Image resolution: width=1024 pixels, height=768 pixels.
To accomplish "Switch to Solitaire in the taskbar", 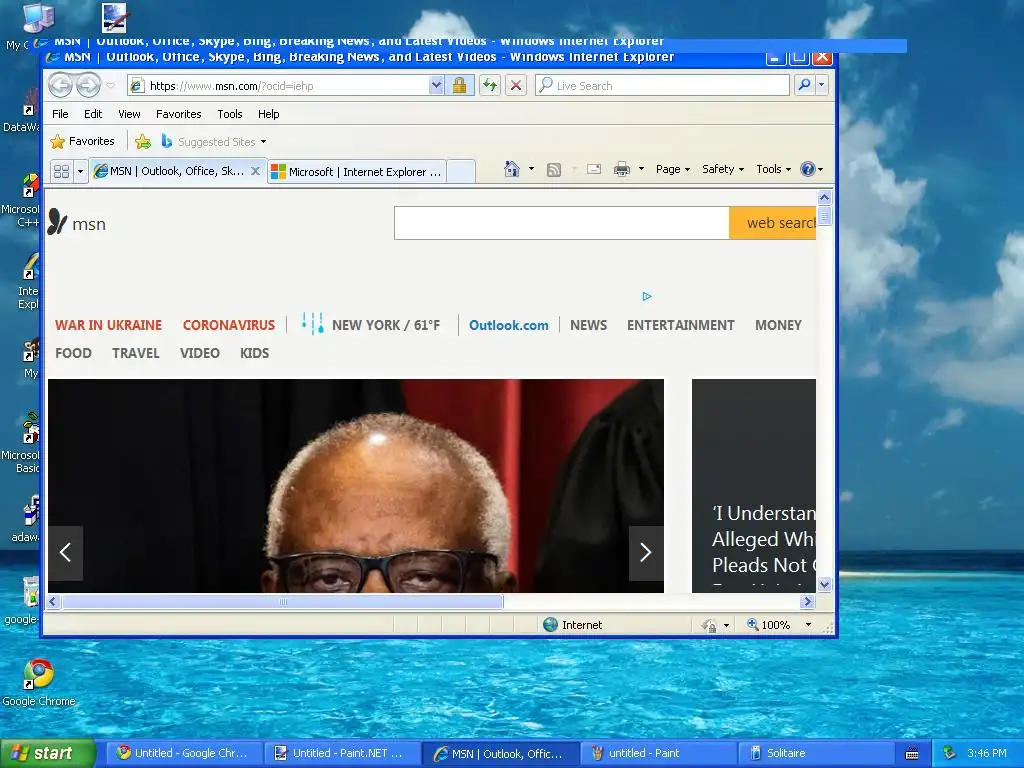I will click(x=816, y=753).
